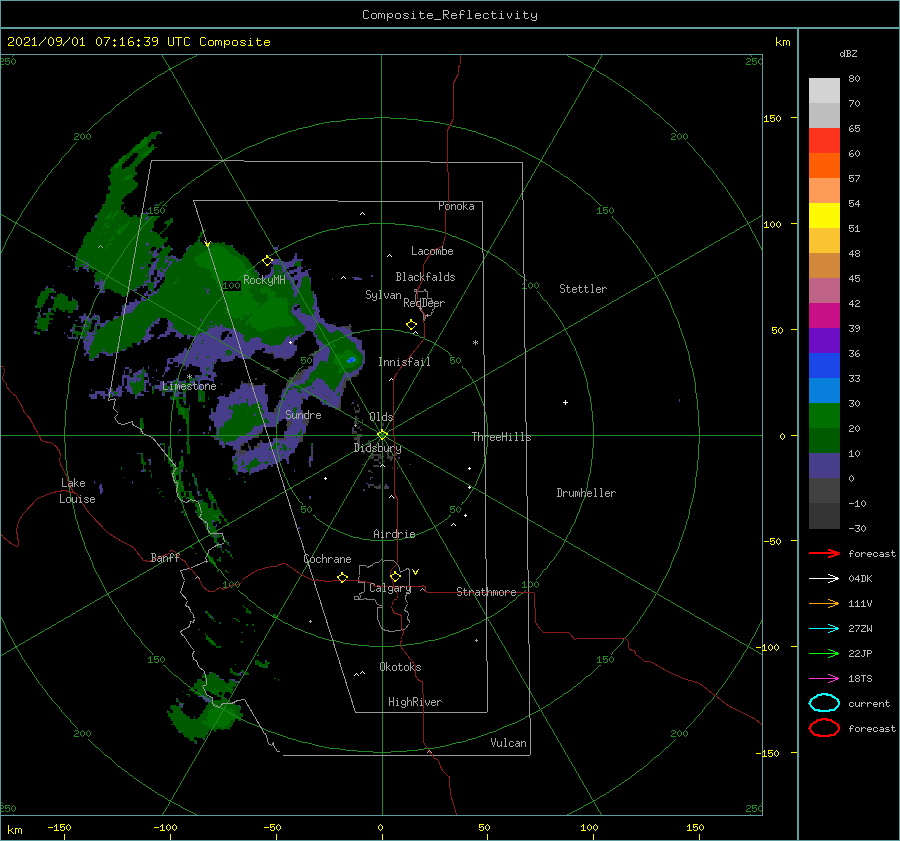Select the red 65 dBZ swatch

tap(824, 141)
